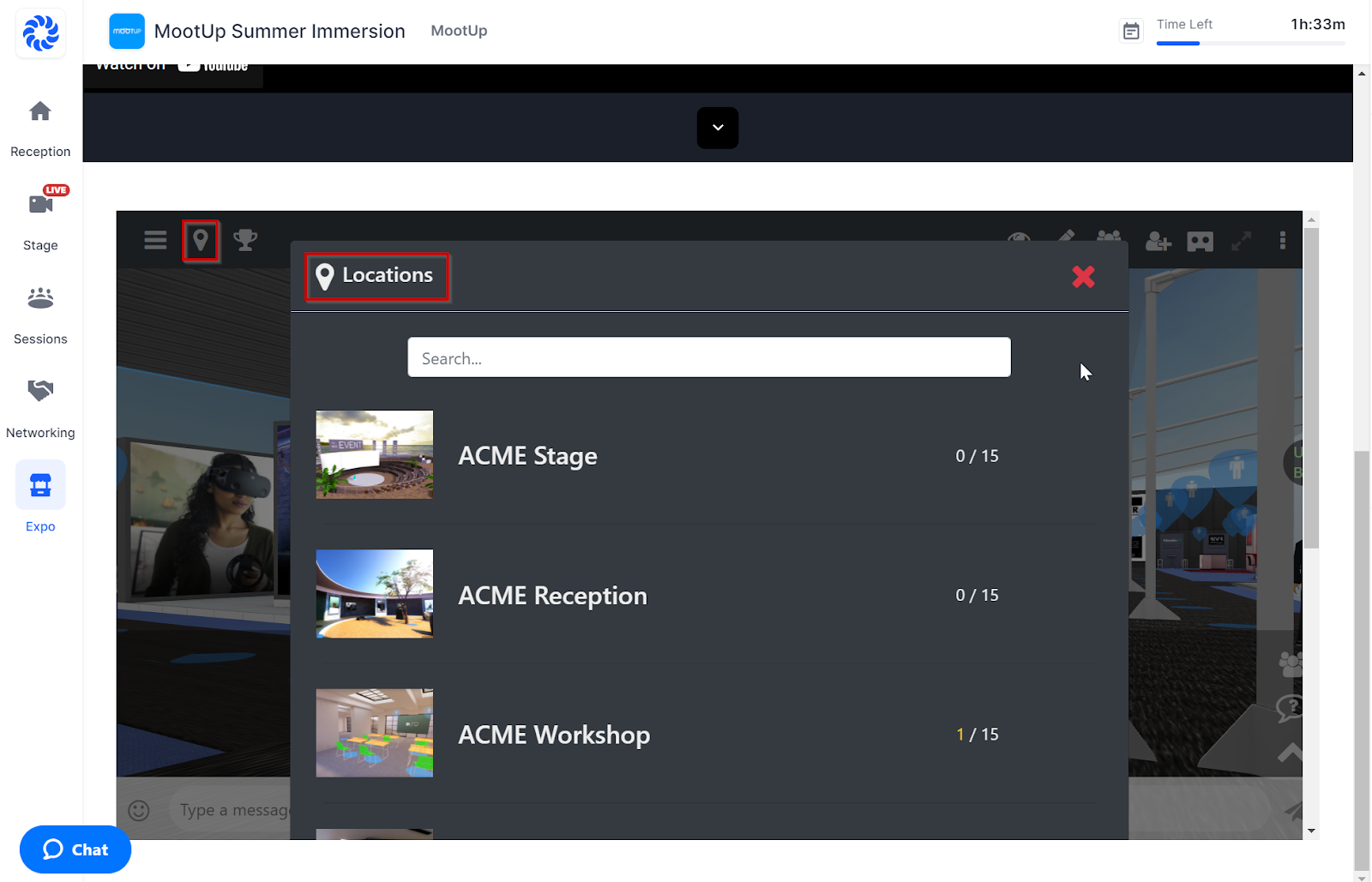
Task: Select the Expo sidebar item
Action: pos(40,498)
